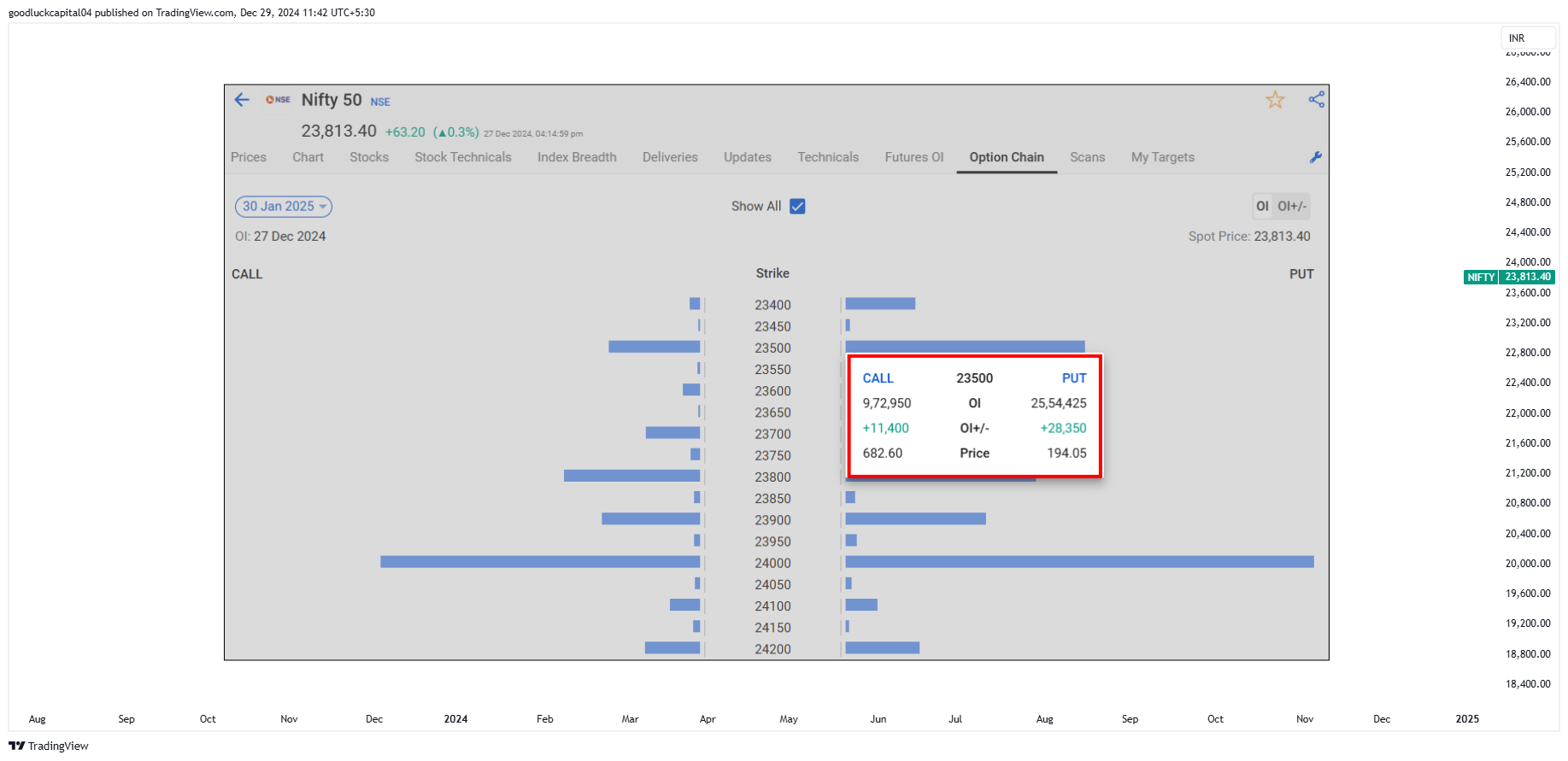Open the Deliveries tab
The width and height of the screenshot is (1568, 761).
click(x=670, y=157)
